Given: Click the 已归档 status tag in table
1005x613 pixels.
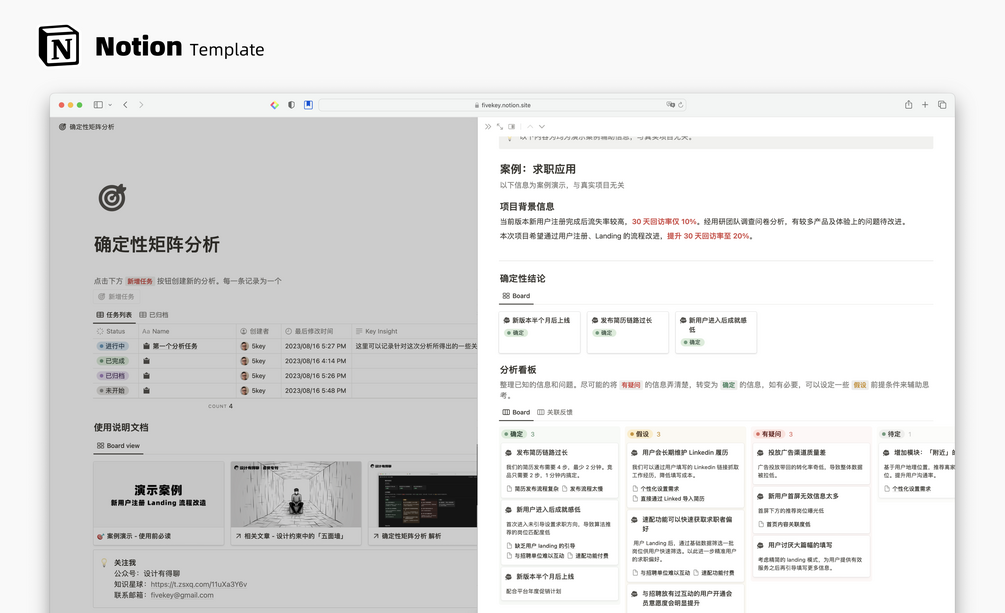Looking at the screenshot, I should coord(112,376).
